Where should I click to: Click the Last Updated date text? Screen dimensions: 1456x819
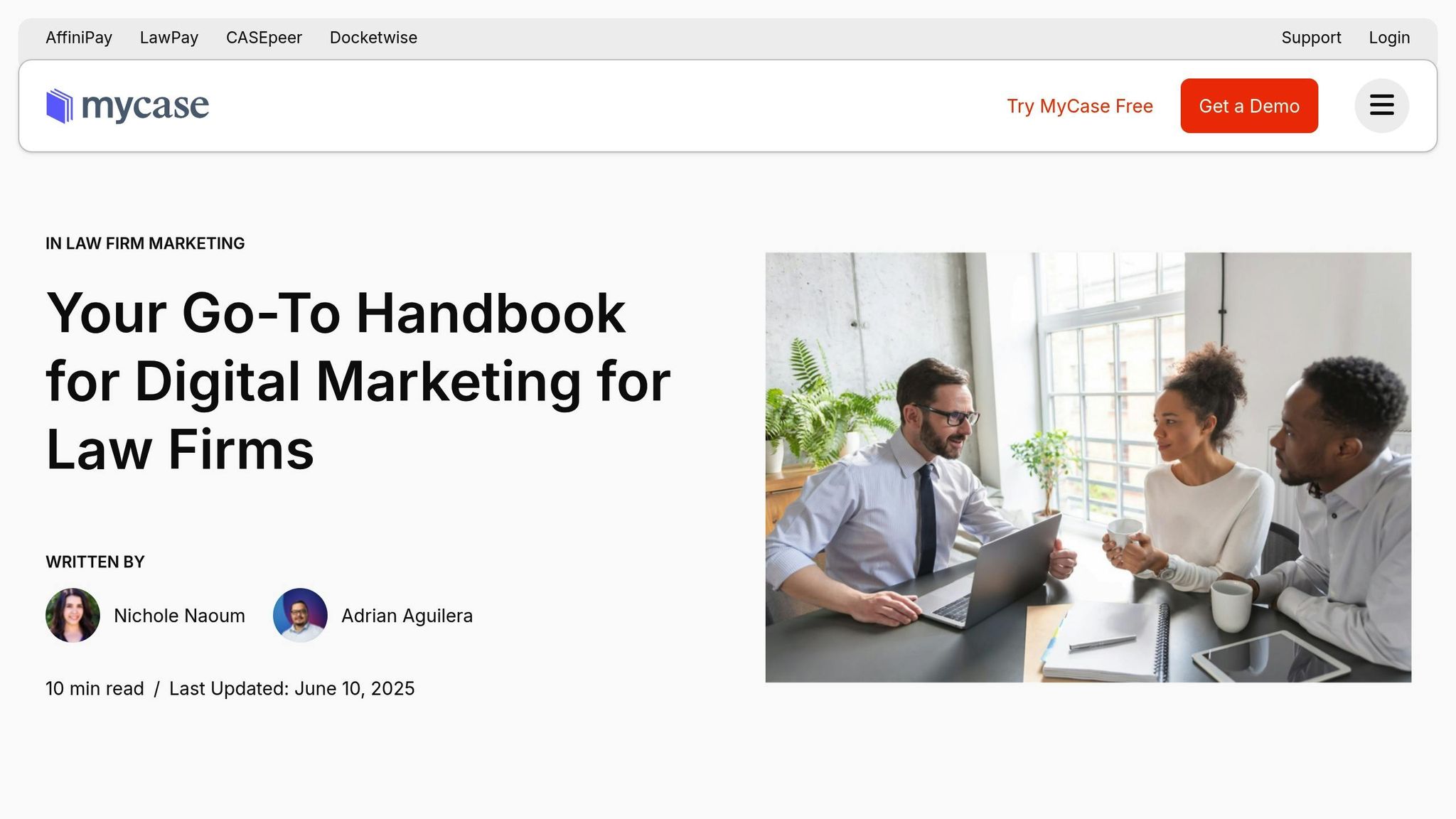coord(291,688)
